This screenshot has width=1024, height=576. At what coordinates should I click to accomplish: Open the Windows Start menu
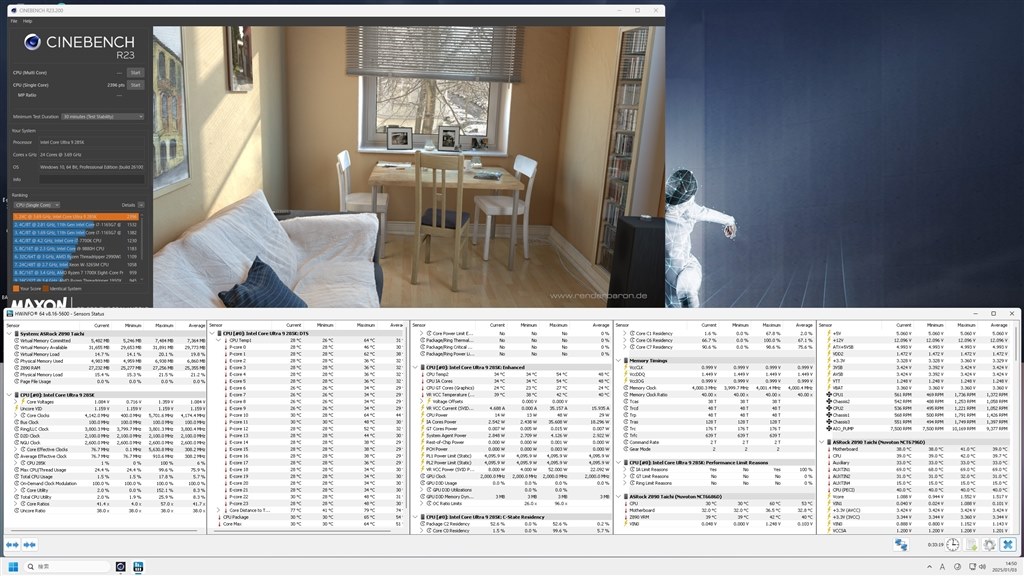[12, 566]
